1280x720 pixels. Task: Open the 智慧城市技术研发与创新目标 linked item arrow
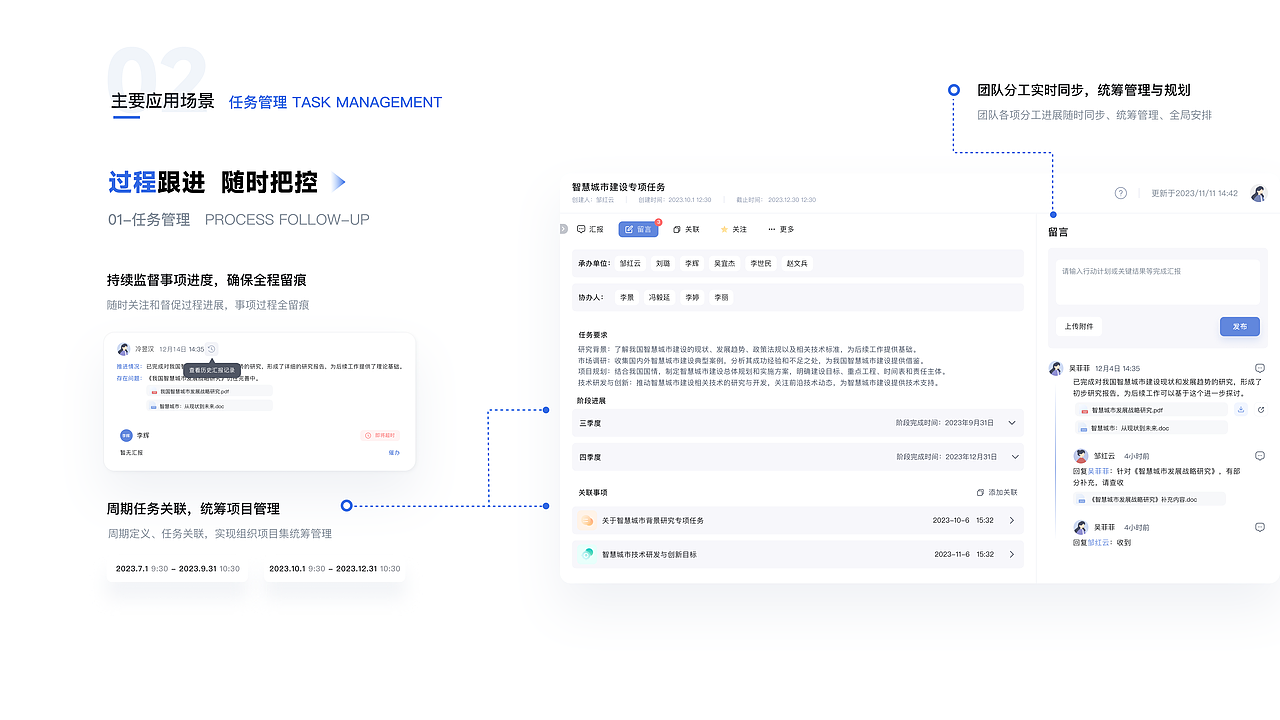click(1010, 554)
